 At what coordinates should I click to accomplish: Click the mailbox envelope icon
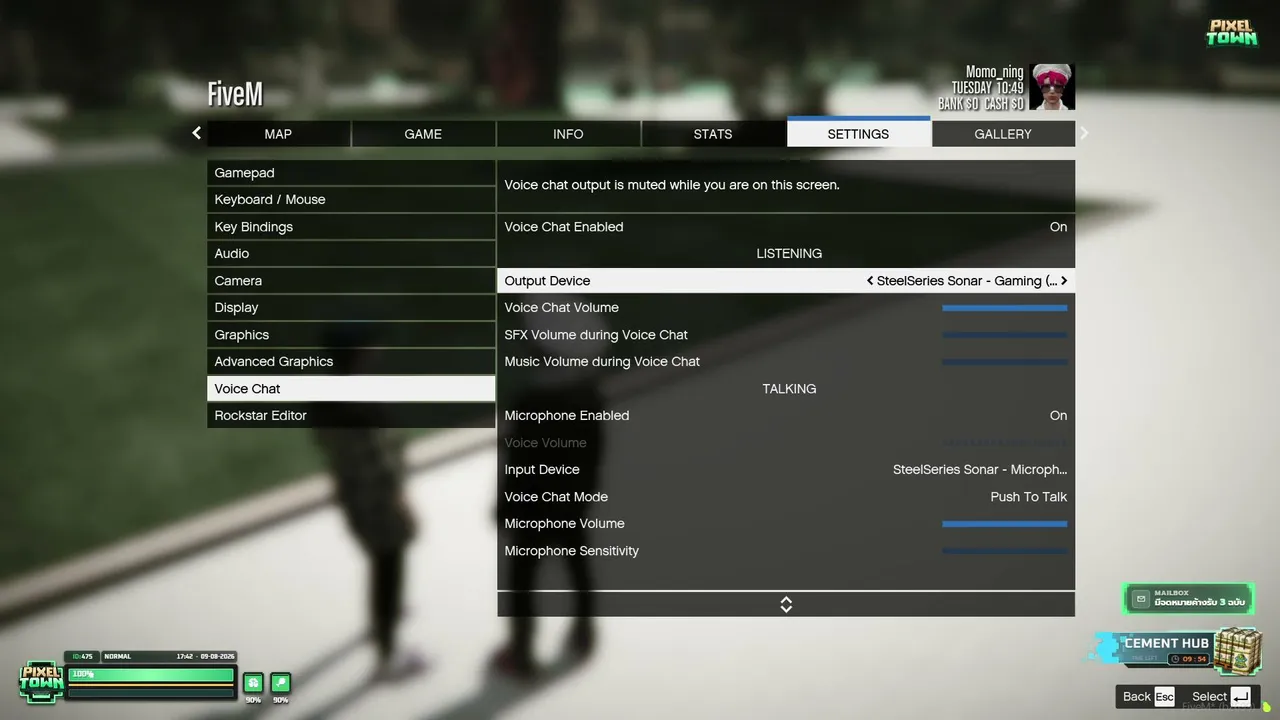click(x=1140, y=599)
